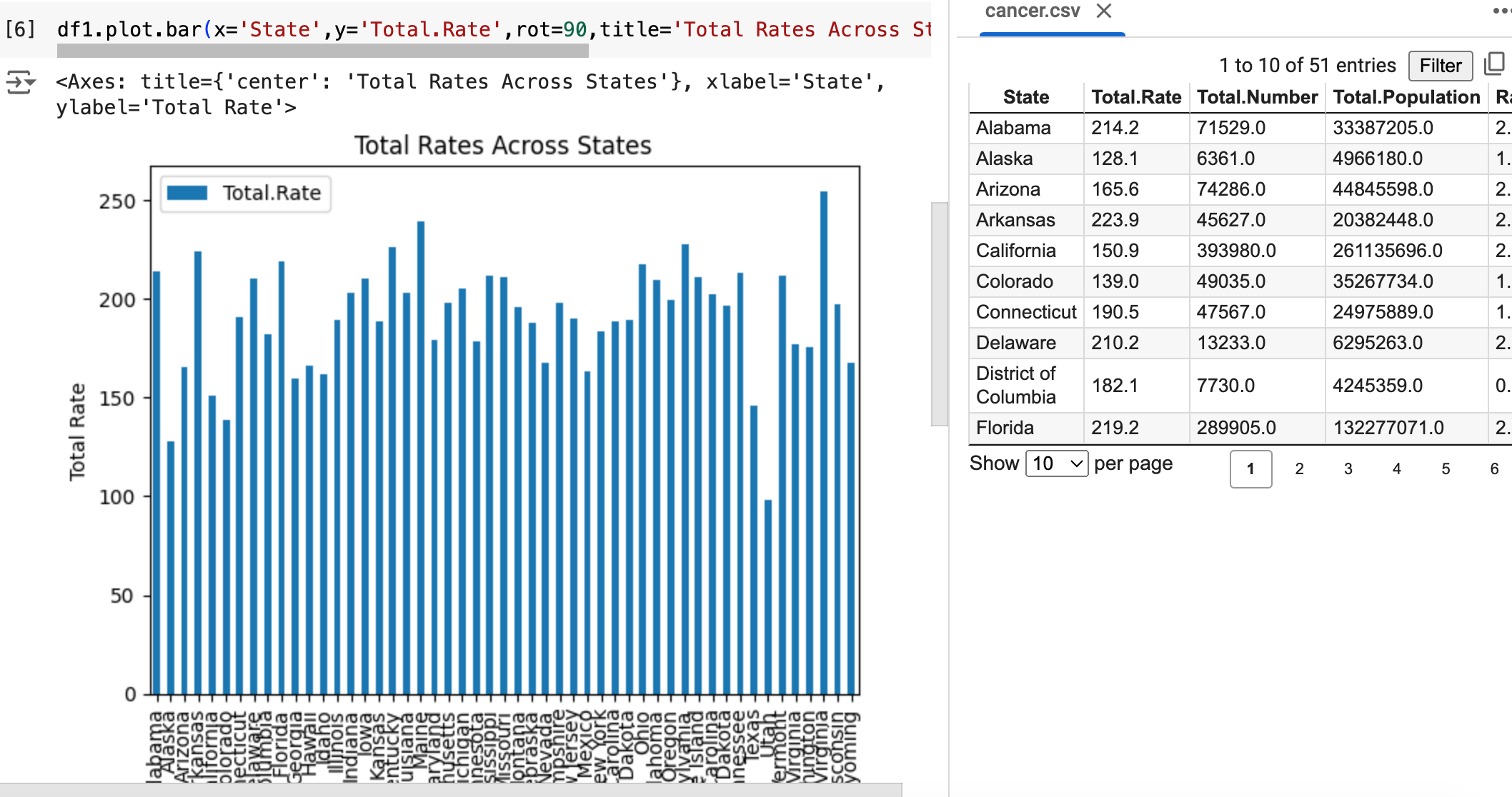Select 10 in the entries-per-page selector

[x=1055, y=463]
